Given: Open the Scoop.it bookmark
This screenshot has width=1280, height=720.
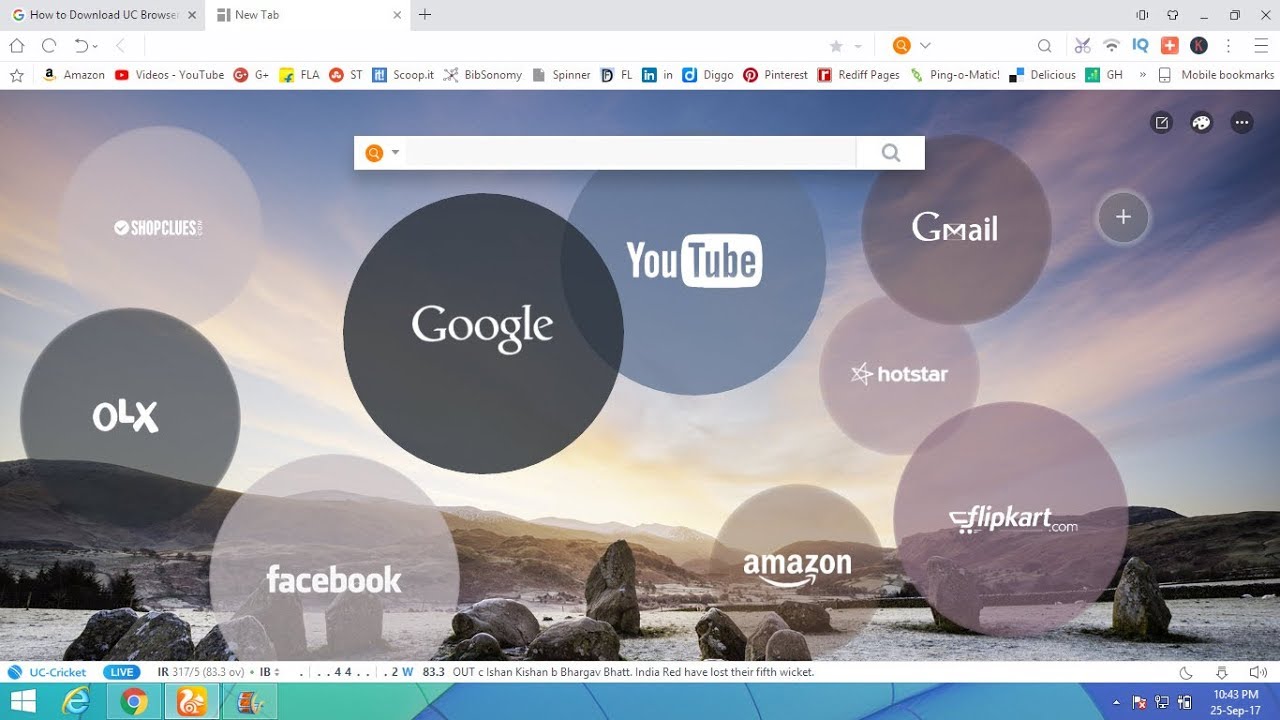Looking at the screenshot, I should [x=403, y=75].
